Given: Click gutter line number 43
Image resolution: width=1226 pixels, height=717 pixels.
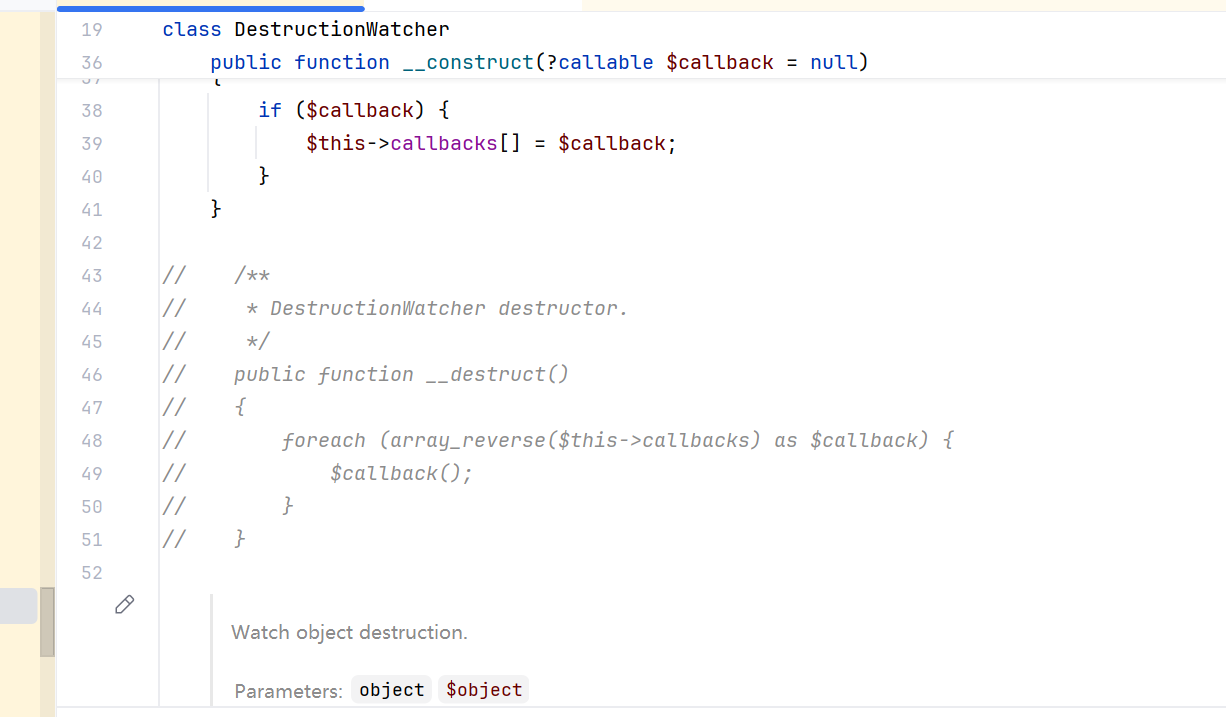Looking at the screenshot, I should click(x=92, y=275).
